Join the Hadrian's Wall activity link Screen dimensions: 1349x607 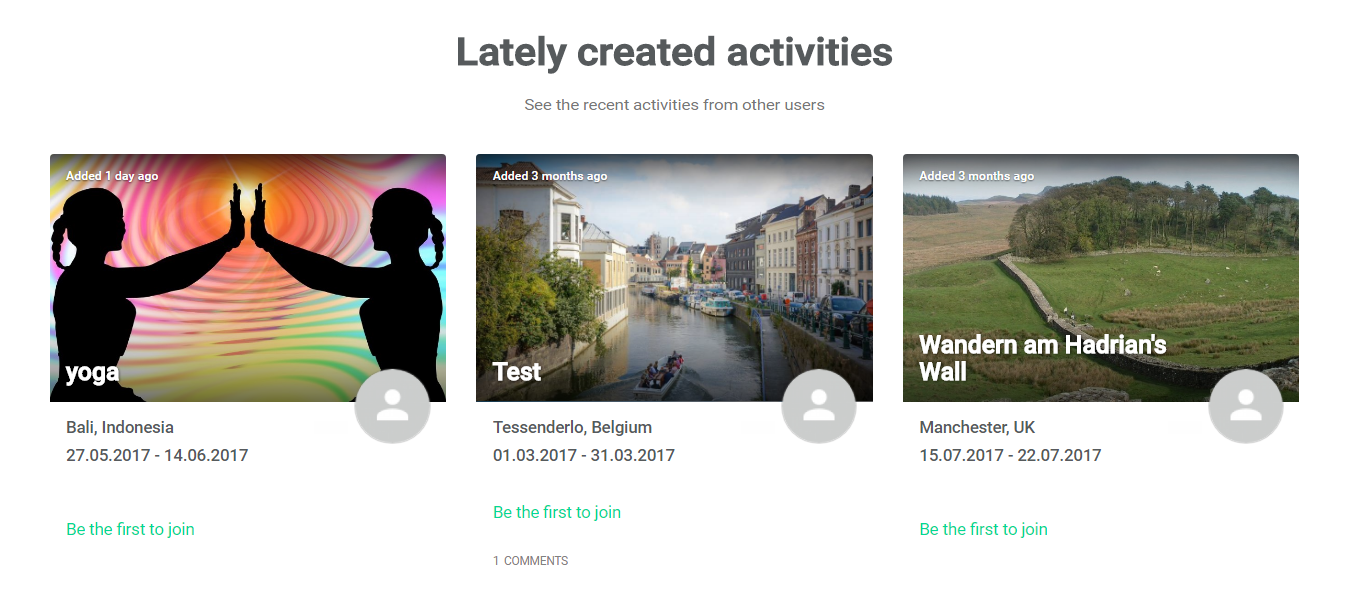coord(984,529)
